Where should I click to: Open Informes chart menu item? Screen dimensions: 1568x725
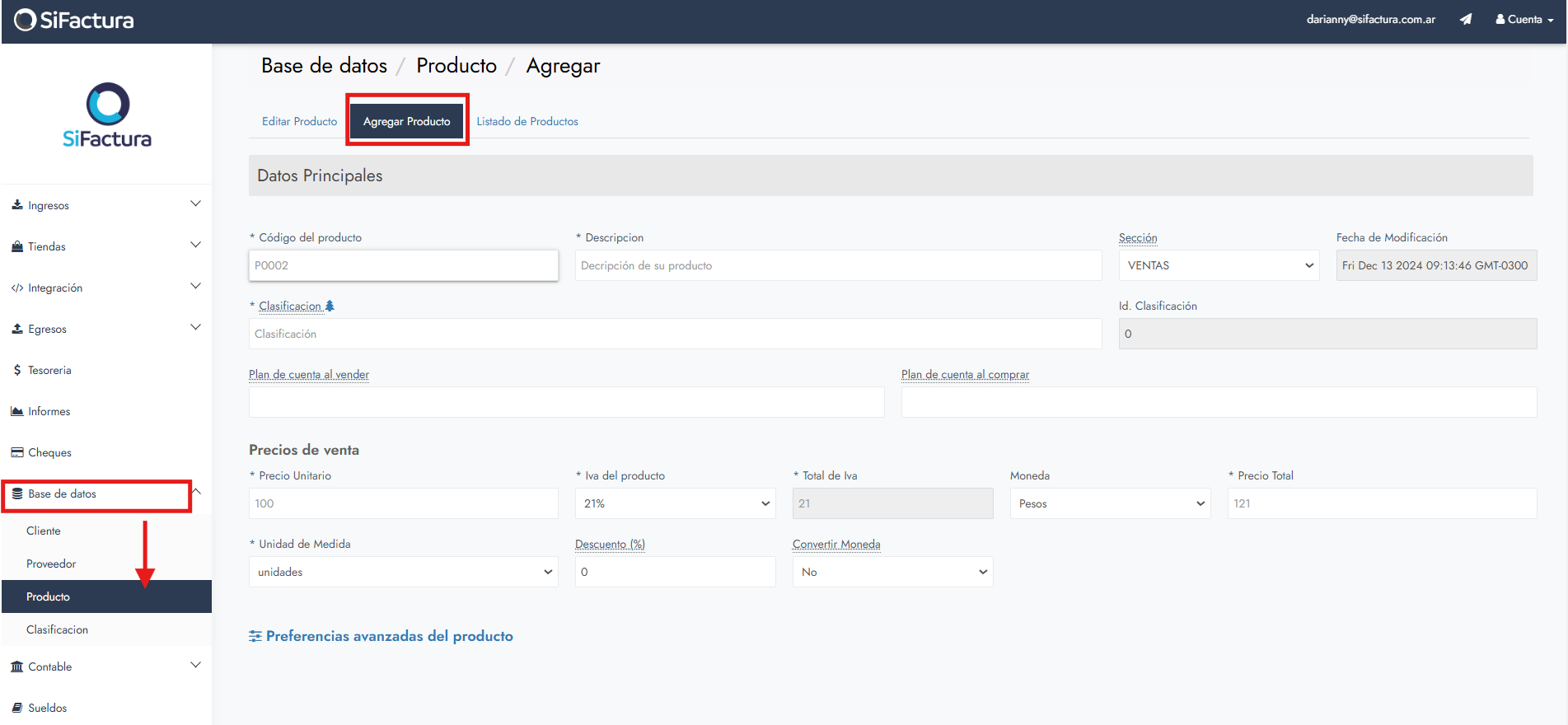49,411
